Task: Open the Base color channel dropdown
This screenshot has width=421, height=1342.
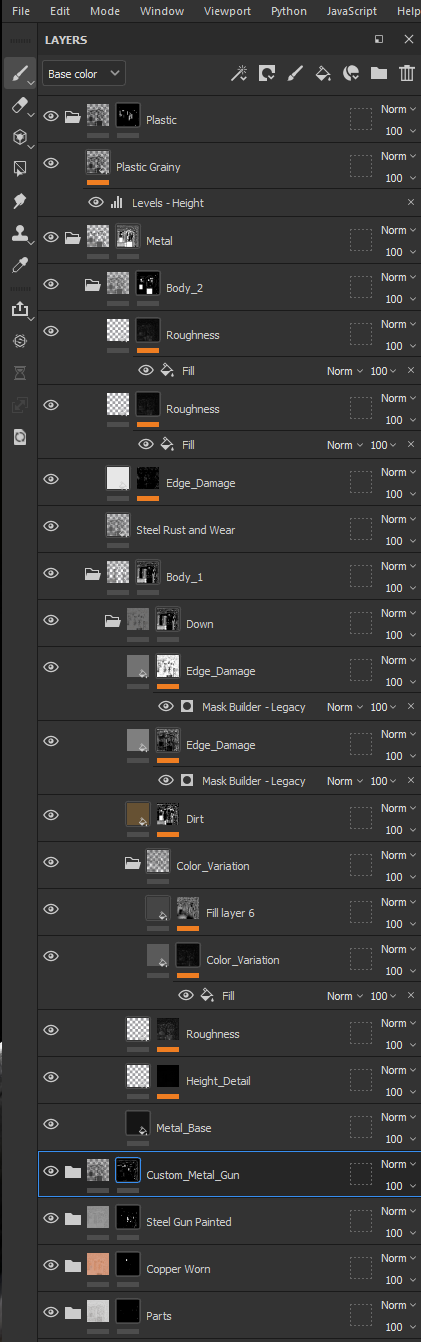Action: pyautogui.click(x=84, y=73)
